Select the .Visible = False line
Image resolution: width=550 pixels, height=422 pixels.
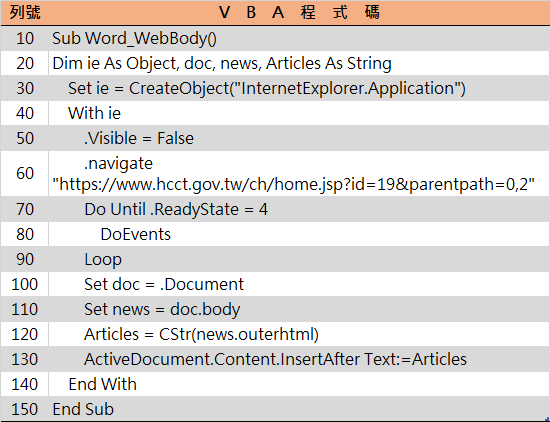click(x=139, y=138)
